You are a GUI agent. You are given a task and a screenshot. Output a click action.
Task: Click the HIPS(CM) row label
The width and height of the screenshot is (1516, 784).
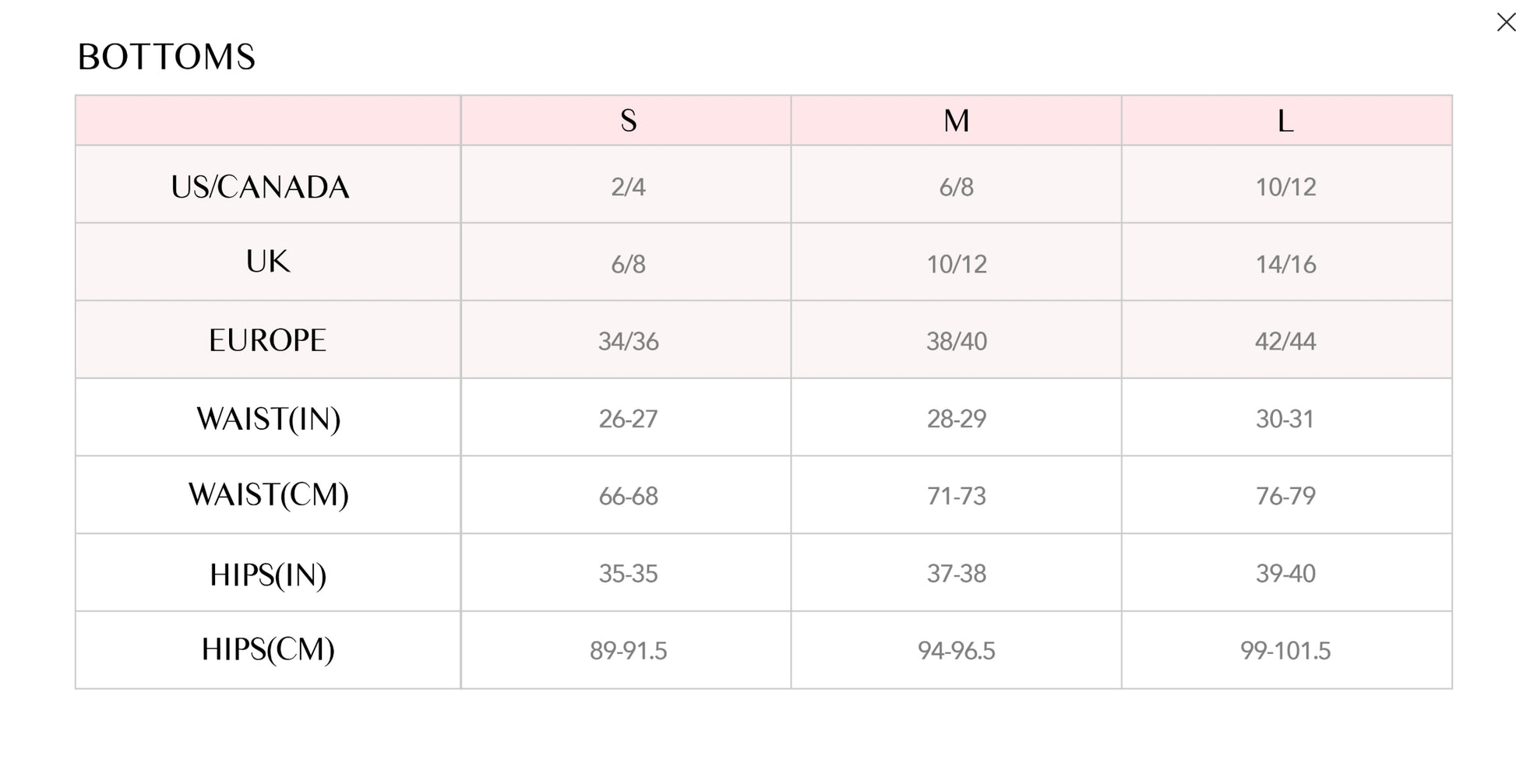pyautogui.click(x=268, y=649)
